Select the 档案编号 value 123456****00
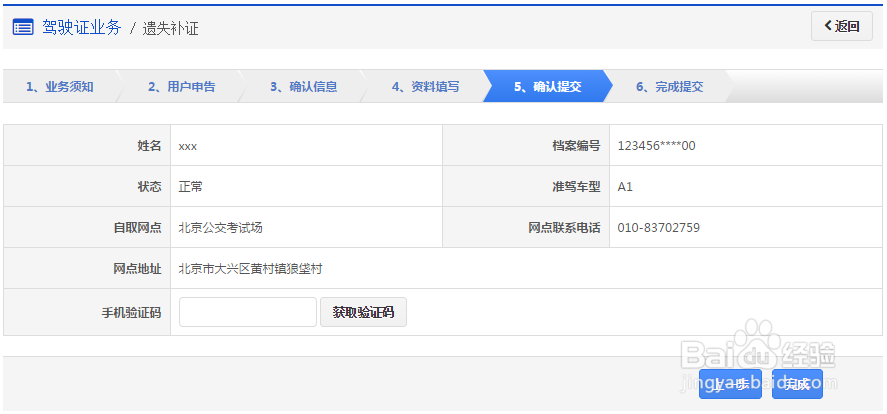 [656, 146]
